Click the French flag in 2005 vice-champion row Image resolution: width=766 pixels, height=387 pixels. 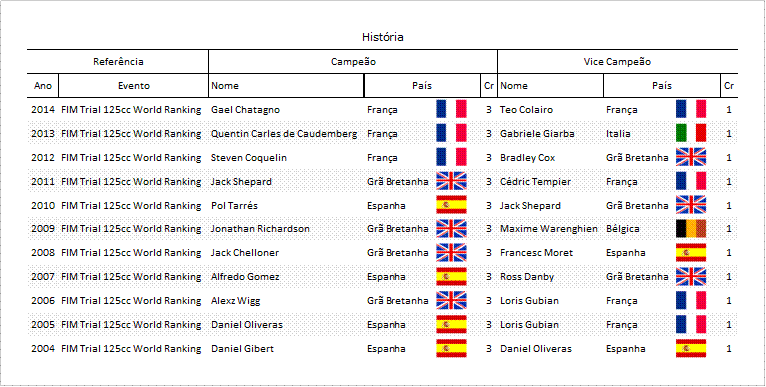click(x=691, y=324)
